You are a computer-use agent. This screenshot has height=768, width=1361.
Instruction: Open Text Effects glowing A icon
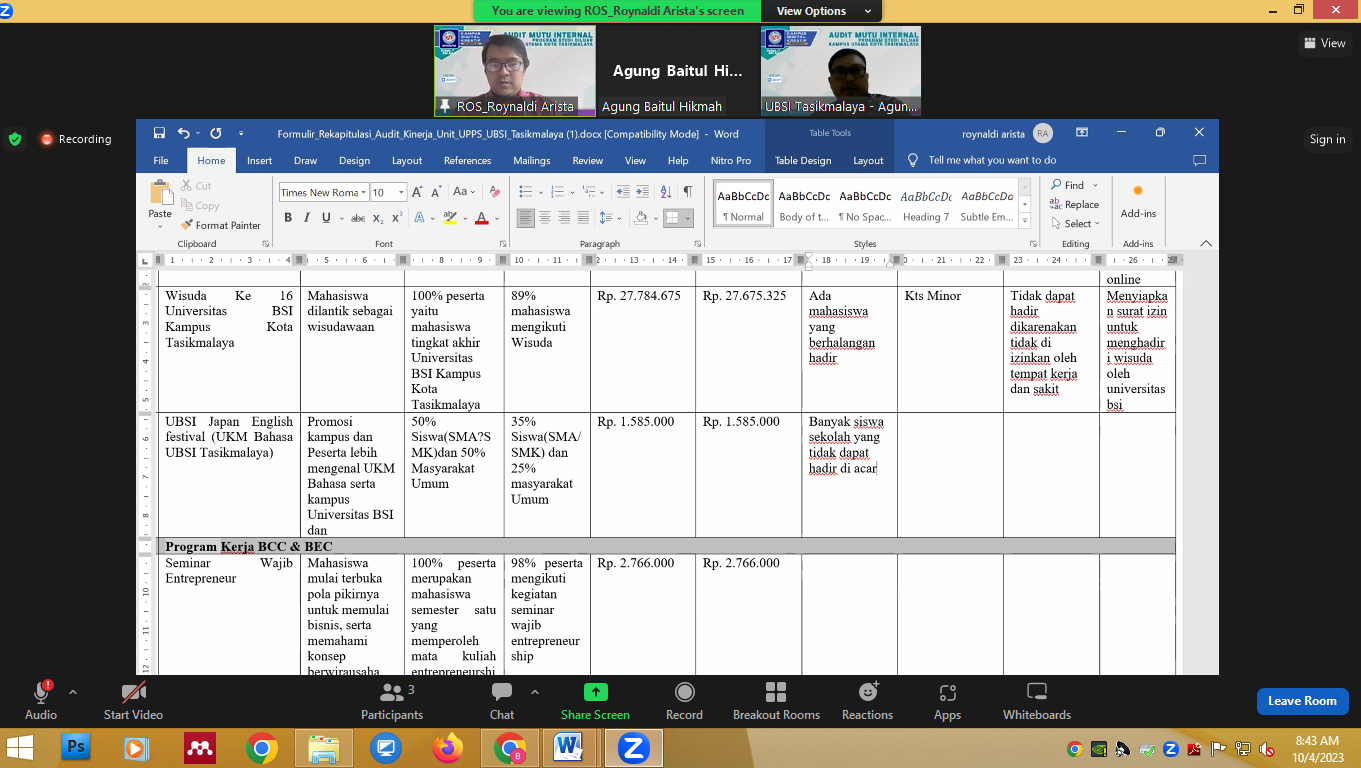419,218
